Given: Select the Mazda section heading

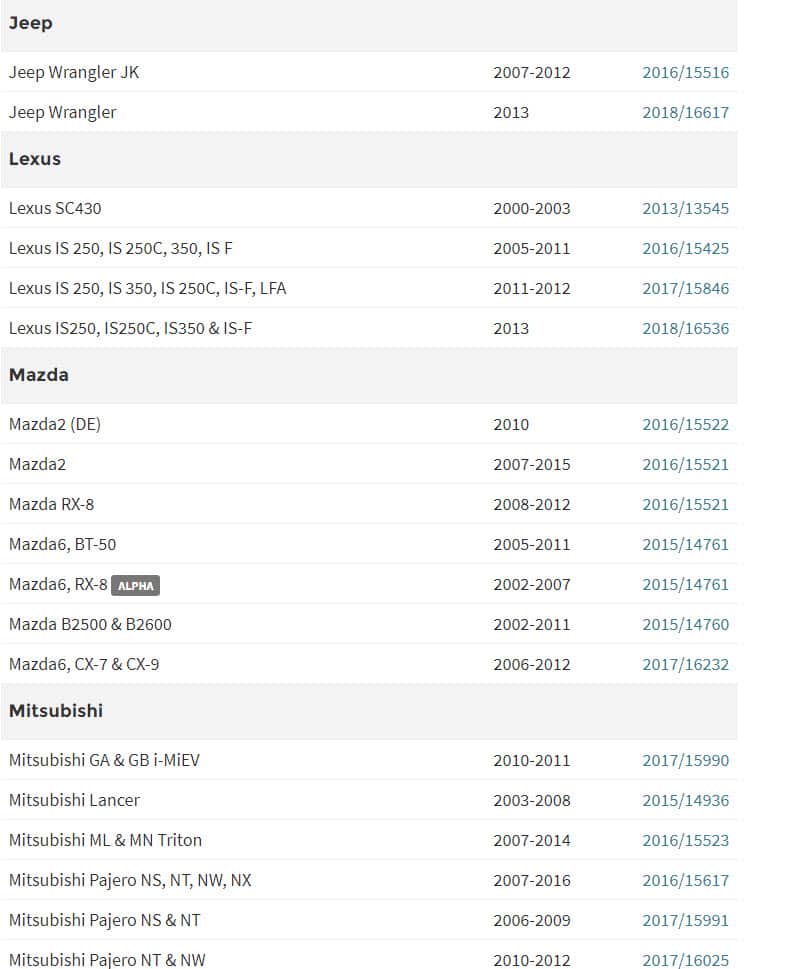Looking at the screenshot, I should [x=39, y=375].
